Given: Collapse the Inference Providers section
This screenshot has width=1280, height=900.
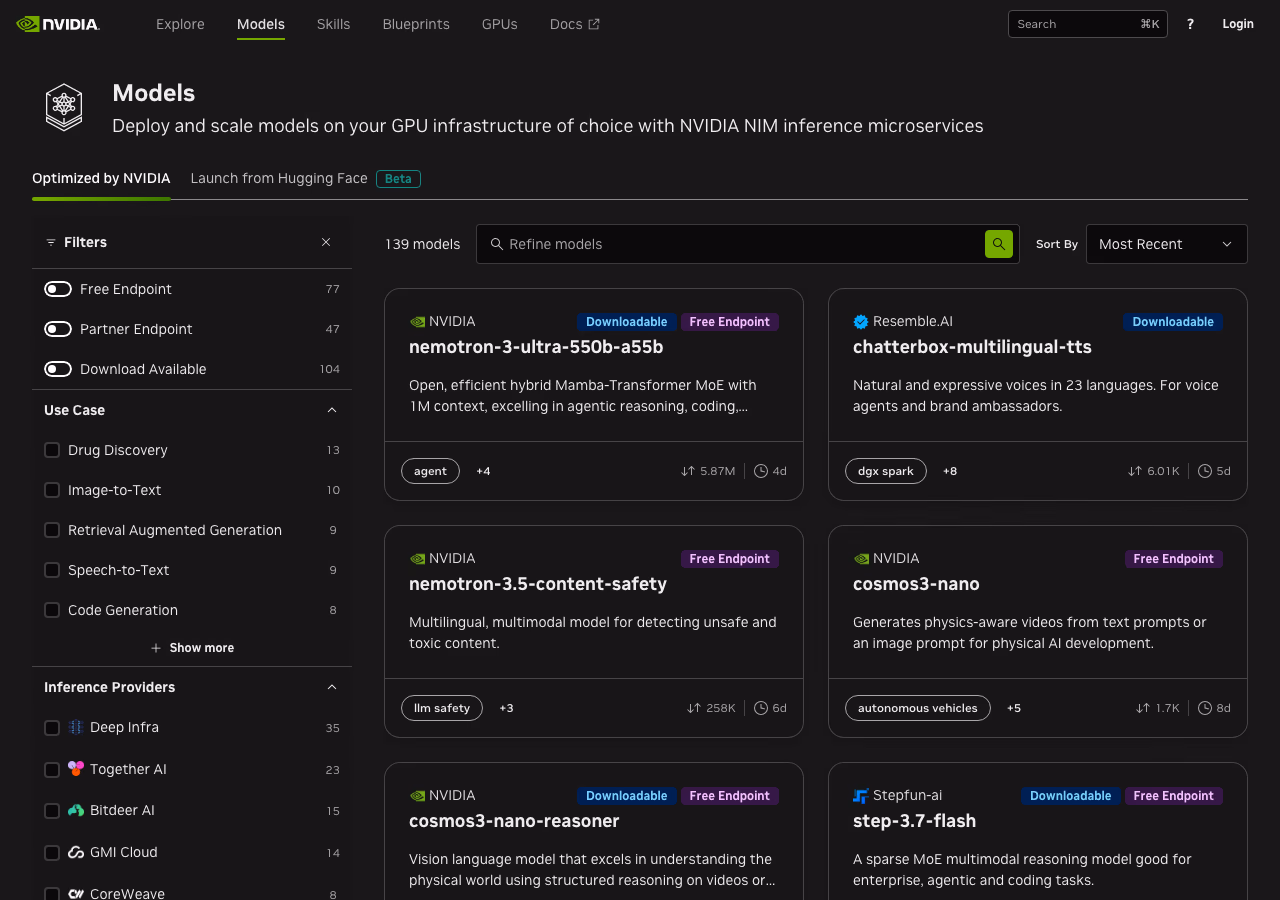Looking at the screenshot, I should tap(332, 687).
